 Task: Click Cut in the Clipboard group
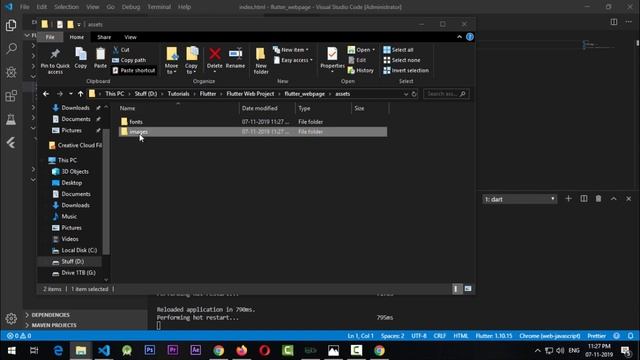(121, 50)
